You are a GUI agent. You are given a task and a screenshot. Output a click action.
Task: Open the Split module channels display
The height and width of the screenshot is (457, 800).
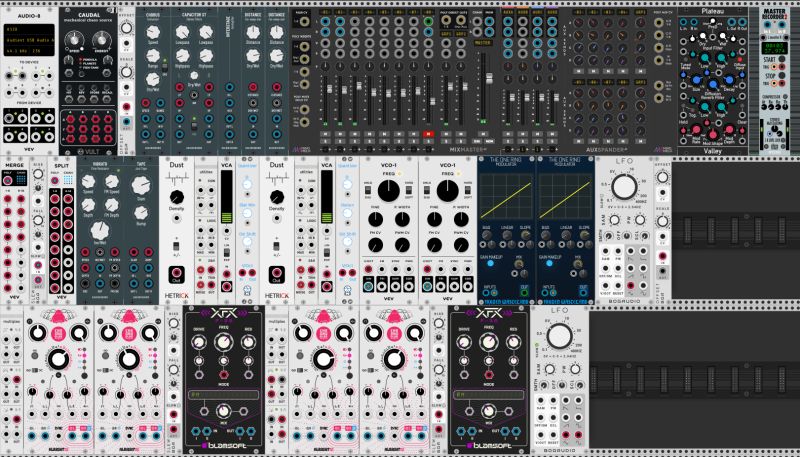tap(68, 181)
